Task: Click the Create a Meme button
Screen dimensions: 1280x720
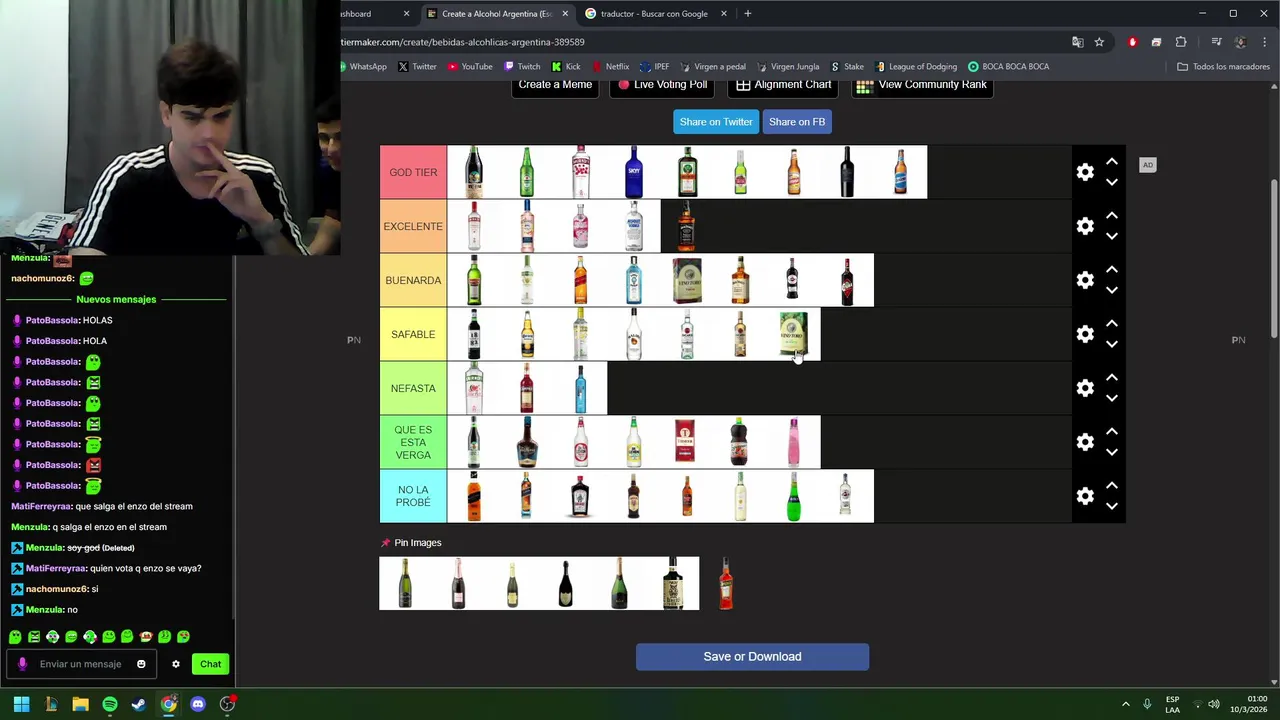Action: click(555, 85)
